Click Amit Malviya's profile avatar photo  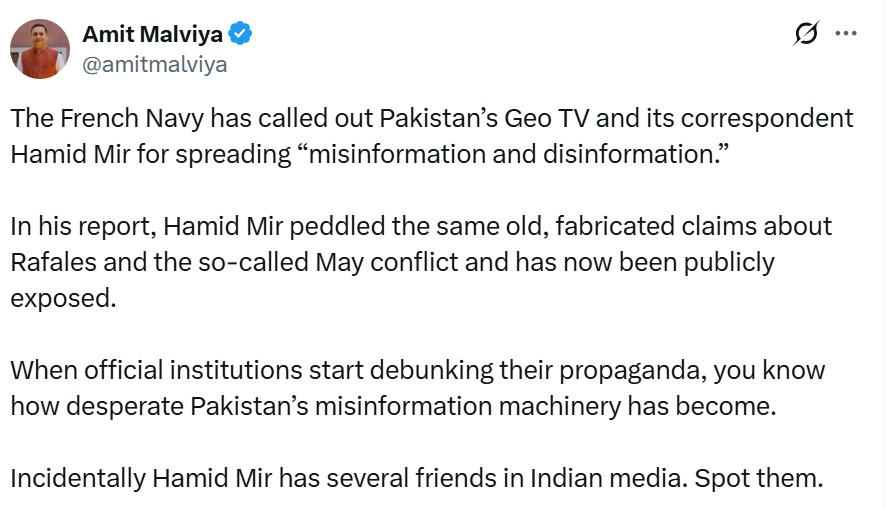click(x=40, y=49)
